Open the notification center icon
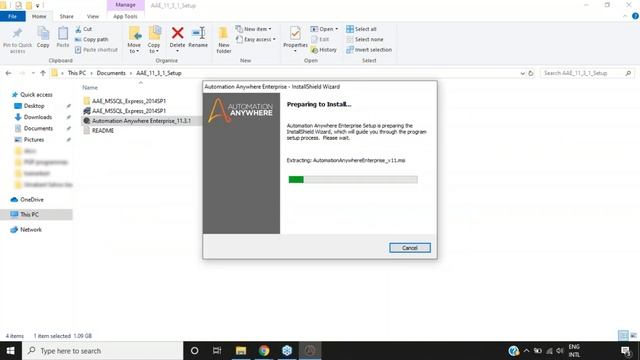The image size is (640, 360). (x=626, y=351)
